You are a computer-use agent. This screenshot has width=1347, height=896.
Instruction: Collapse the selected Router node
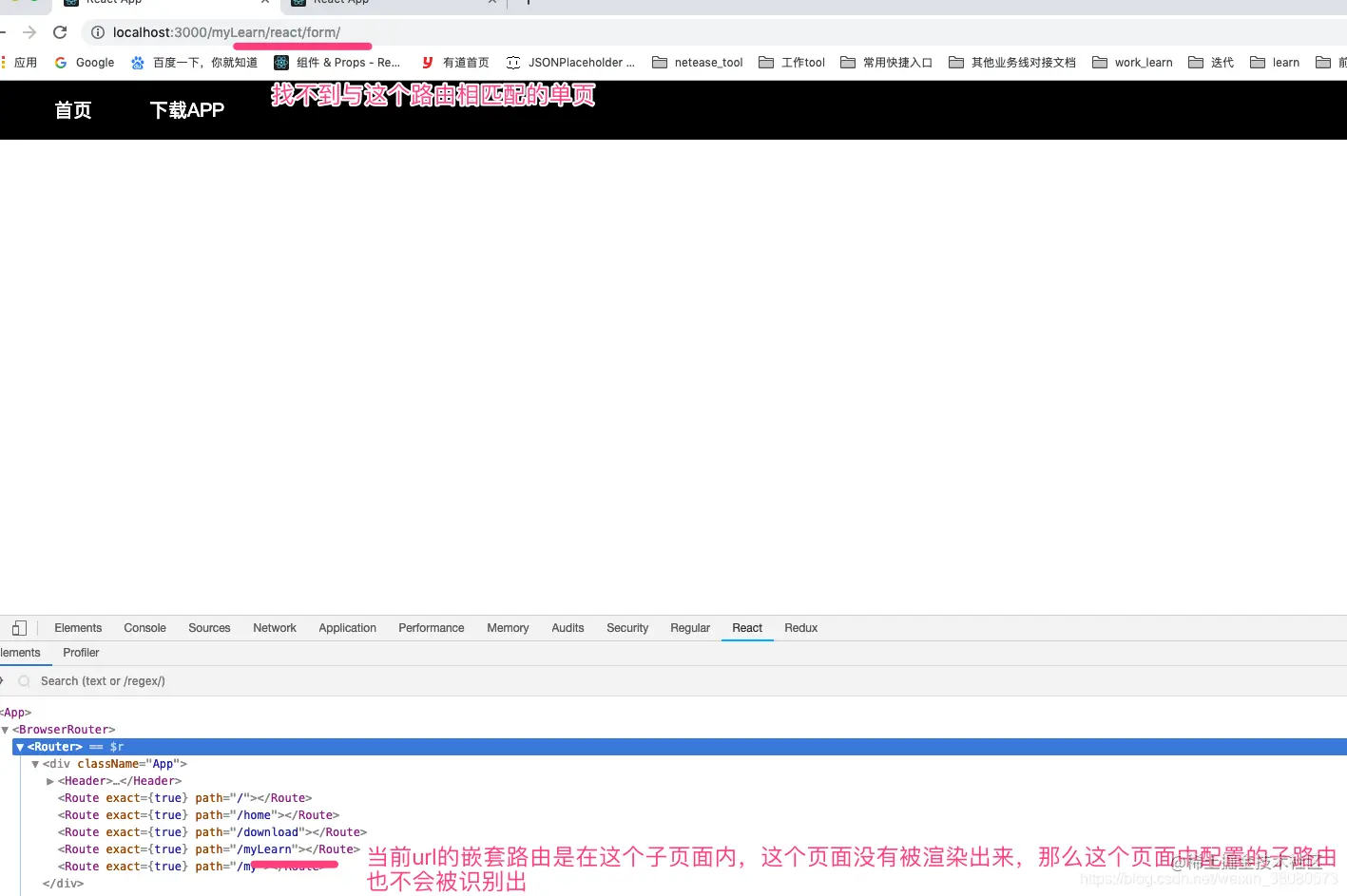pyautogui.click(x=20, y=748)
